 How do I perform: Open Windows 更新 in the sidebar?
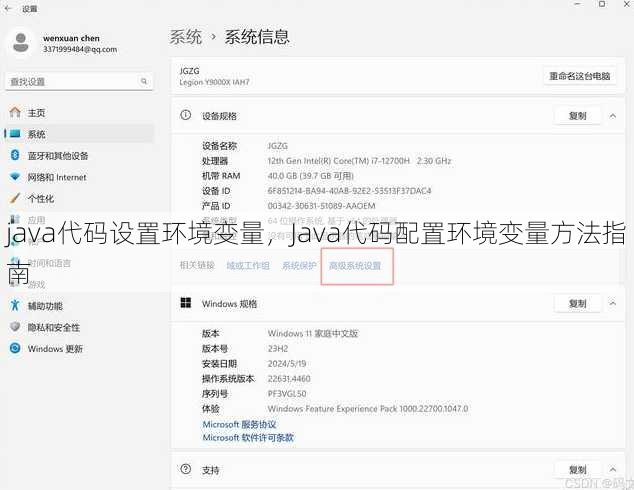click(79, 348)
